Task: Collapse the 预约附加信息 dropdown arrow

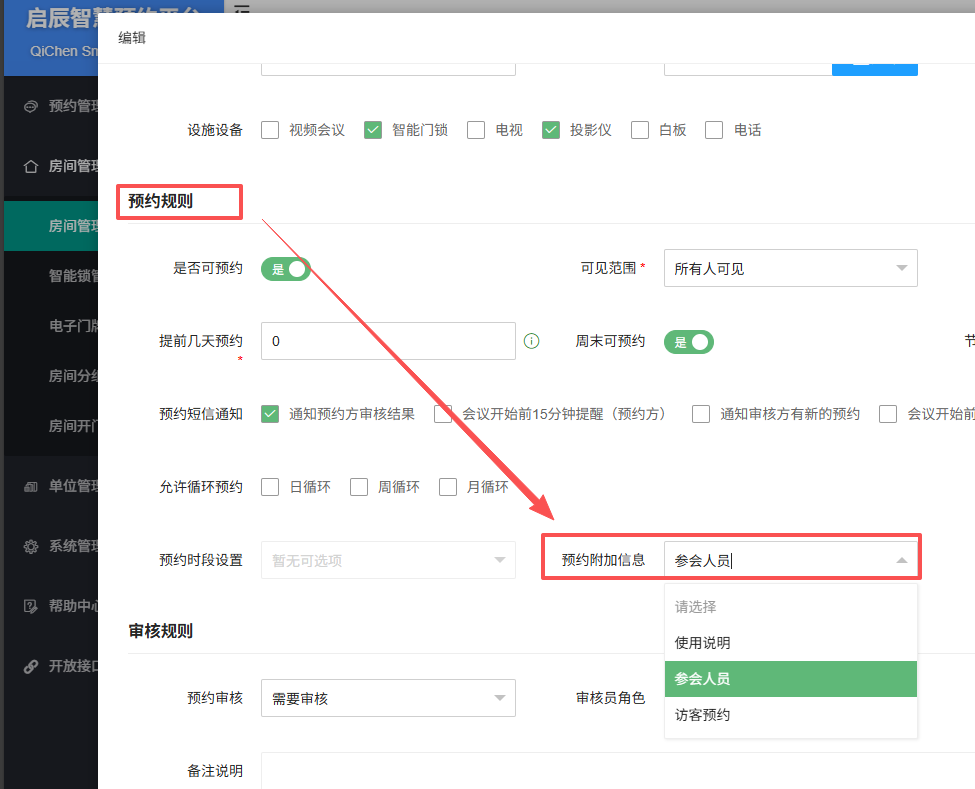Action: (x=901, y=561)
